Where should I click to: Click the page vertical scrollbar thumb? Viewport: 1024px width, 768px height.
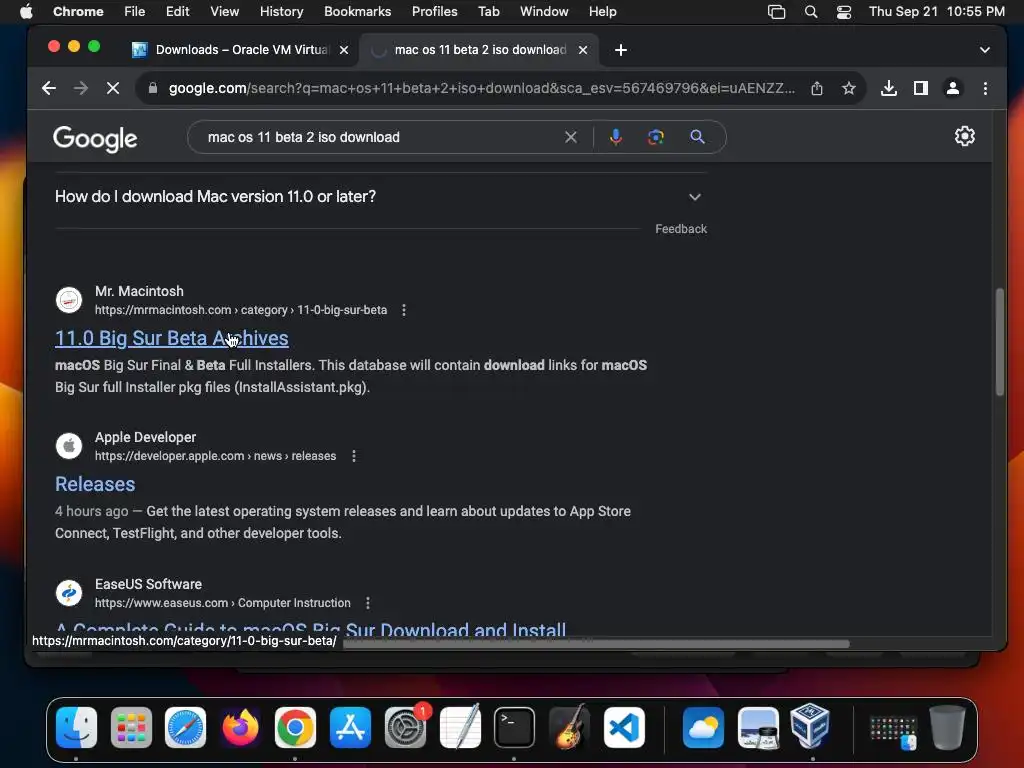click(999, 342)
